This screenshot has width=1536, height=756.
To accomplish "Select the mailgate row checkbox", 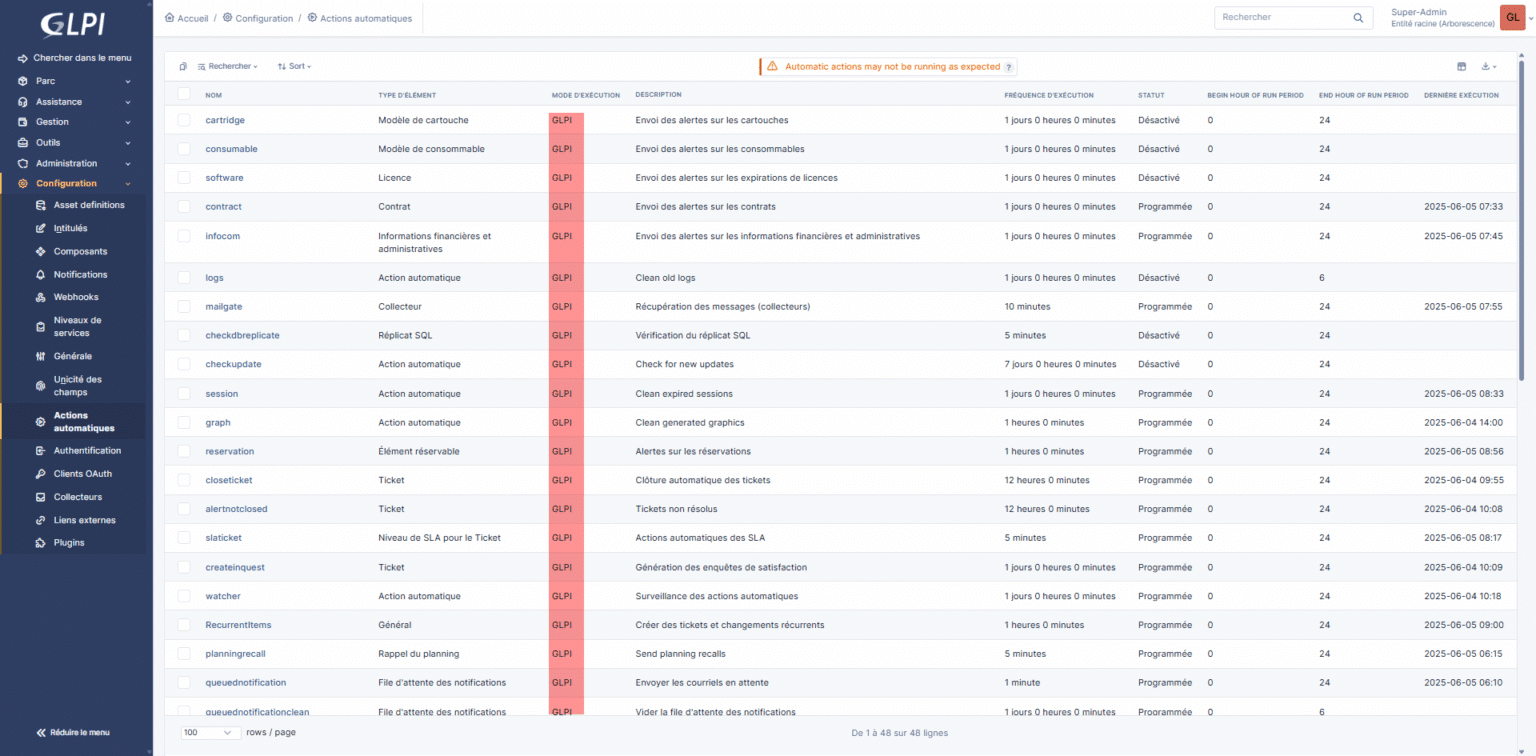I will tap(184, 307).
